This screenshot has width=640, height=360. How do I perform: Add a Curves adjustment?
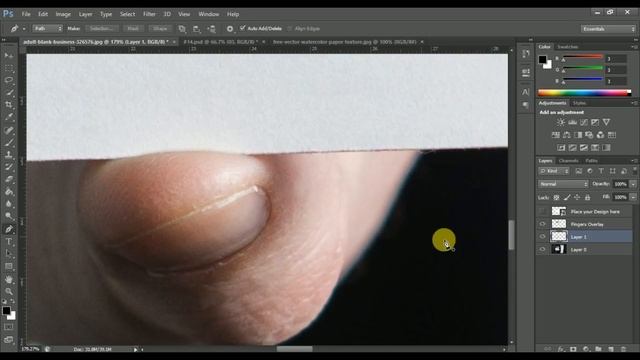pyautogui.click(x=584, y=122)
